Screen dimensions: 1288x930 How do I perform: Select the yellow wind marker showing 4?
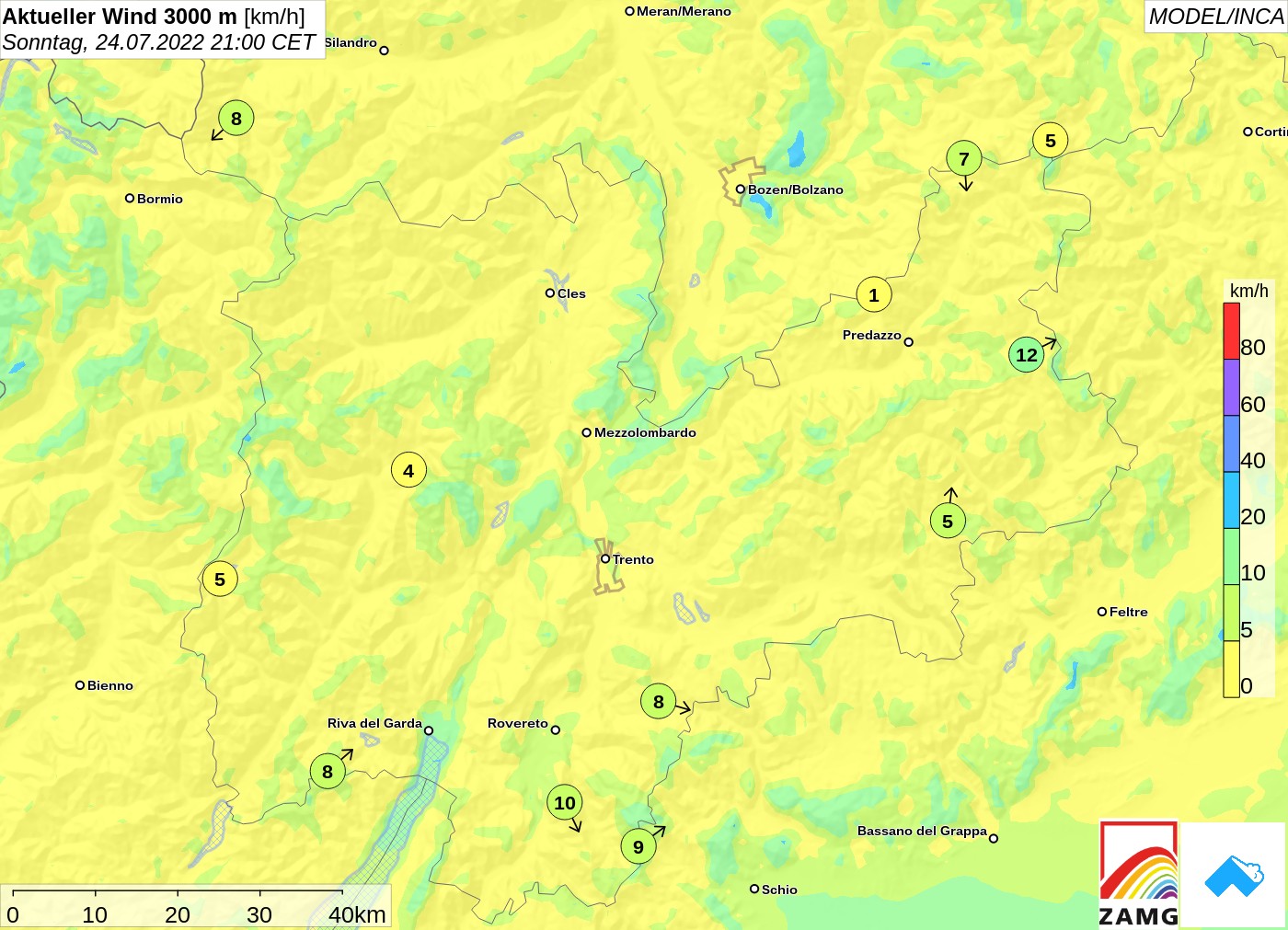tap(408, 471)
